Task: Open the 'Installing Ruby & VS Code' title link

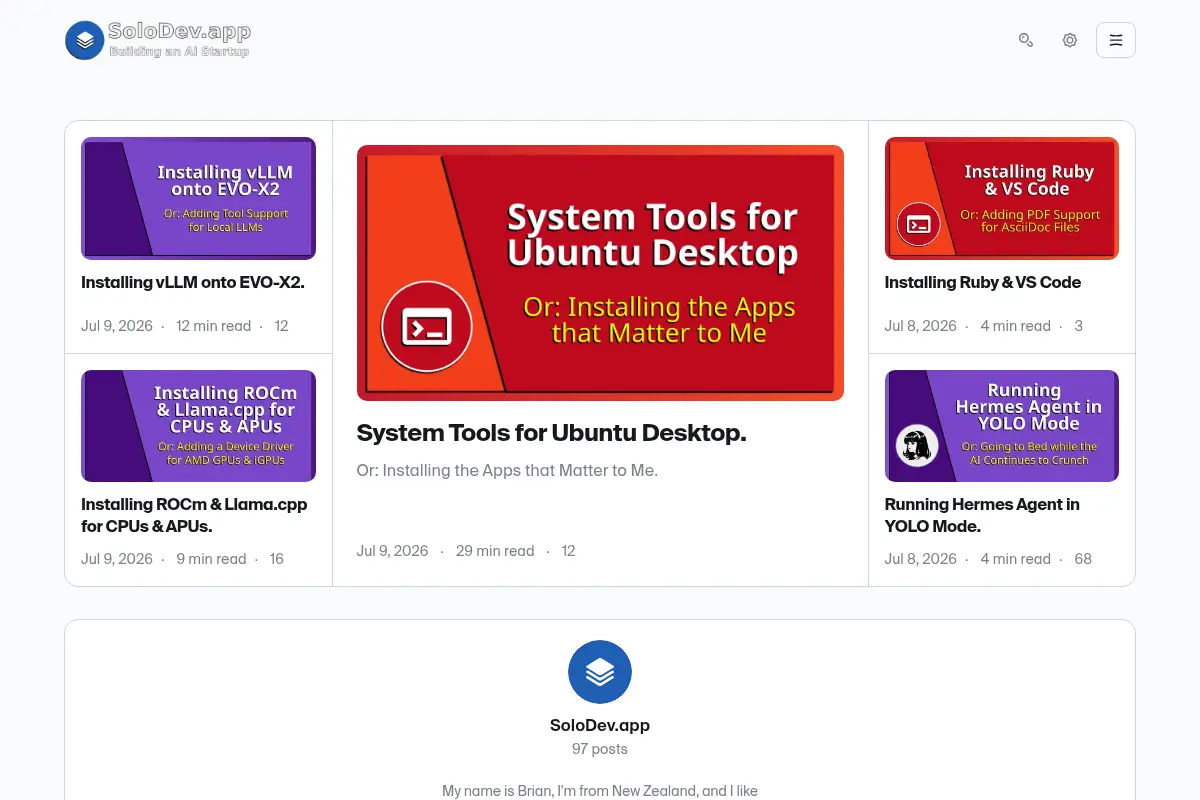Action: pyautogui.click(x=983, y=283)
